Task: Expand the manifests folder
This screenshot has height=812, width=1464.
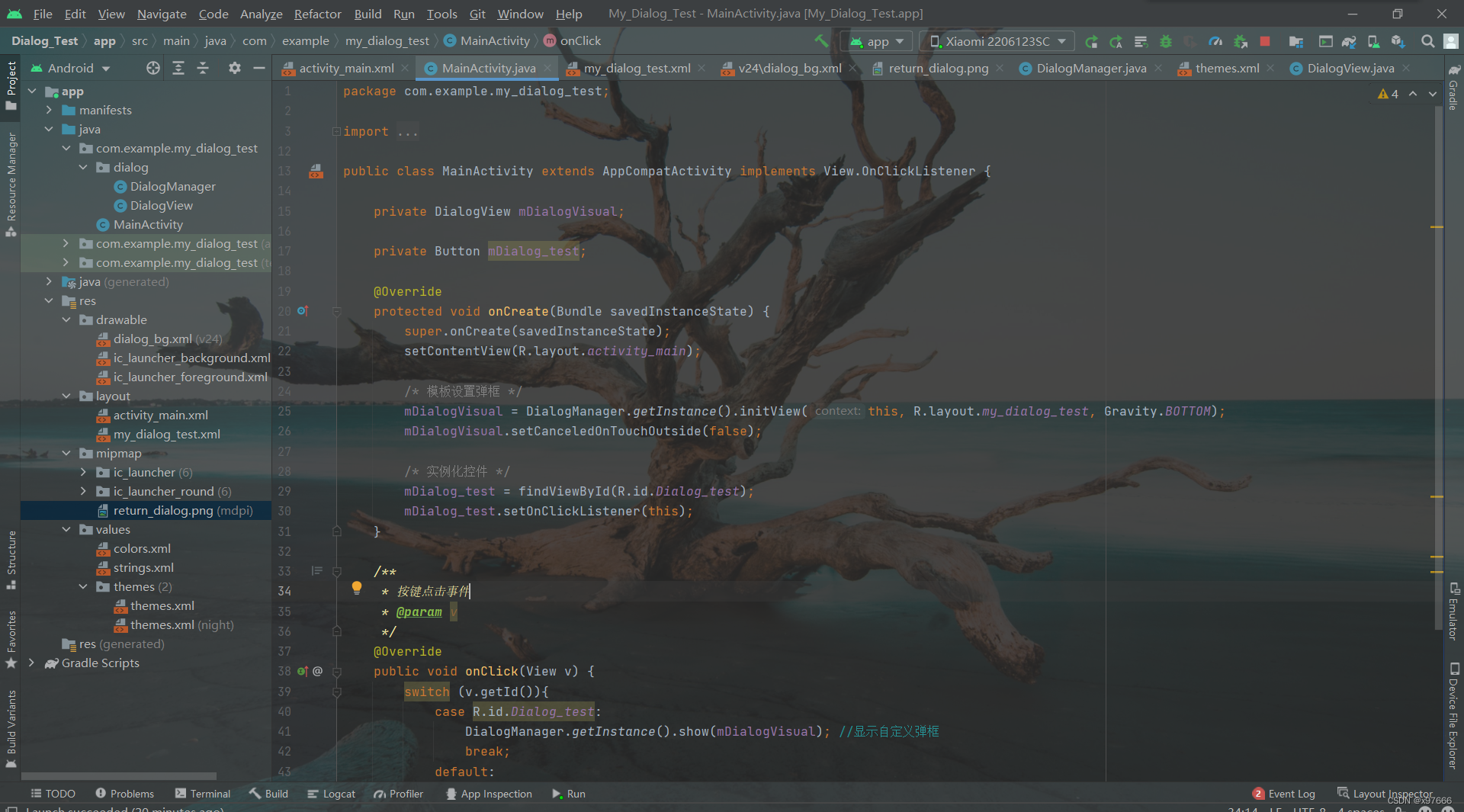Action: click(50, 110)
